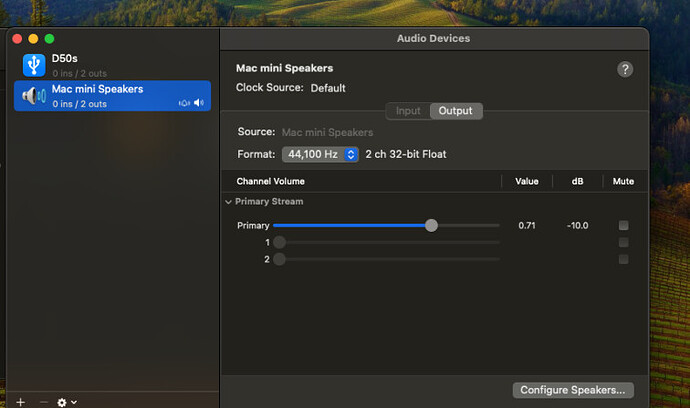Click the channel 1 volume slider knob
690x408 pixels.
click(280, 243)
